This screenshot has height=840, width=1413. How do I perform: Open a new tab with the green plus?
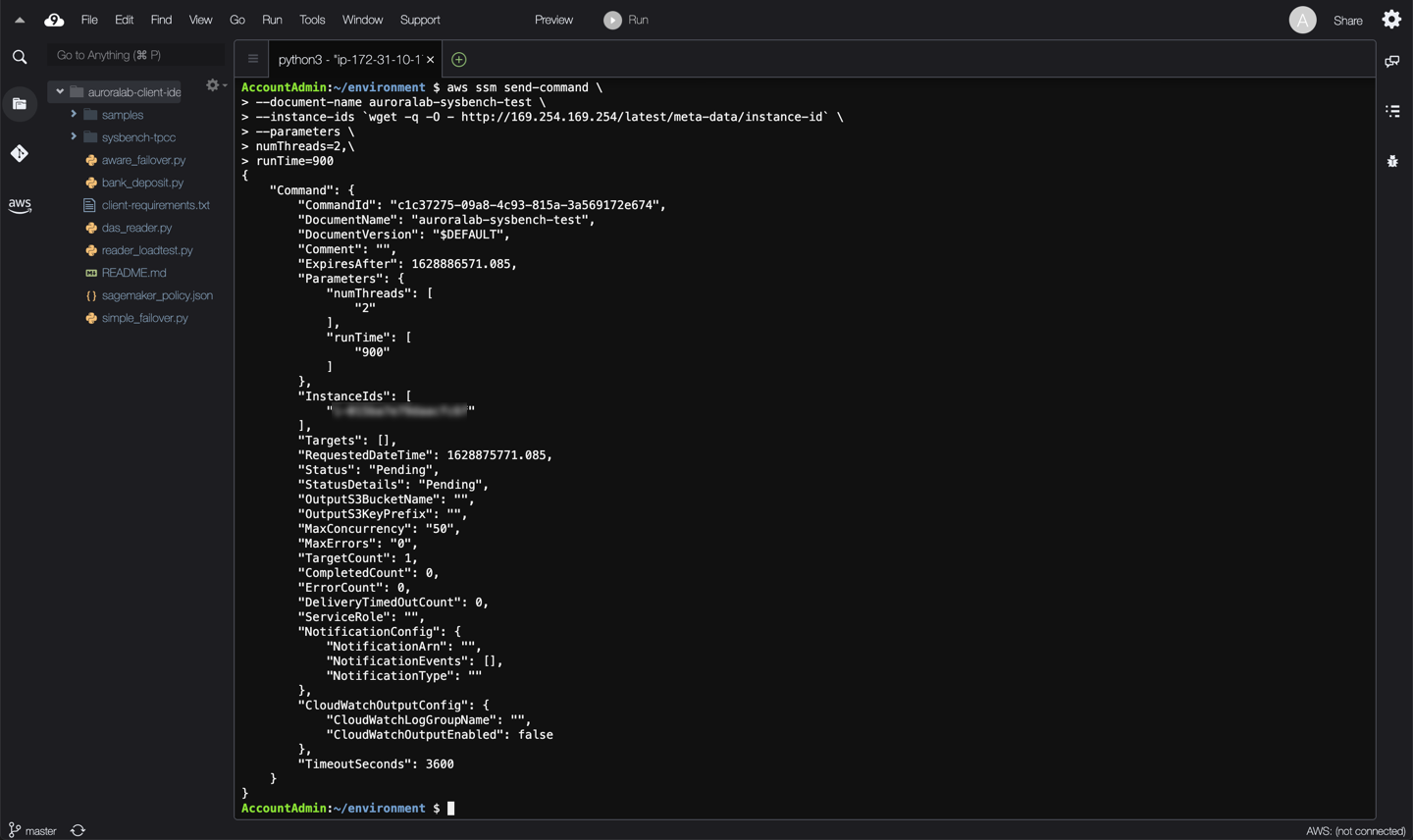tap(457, 59)
